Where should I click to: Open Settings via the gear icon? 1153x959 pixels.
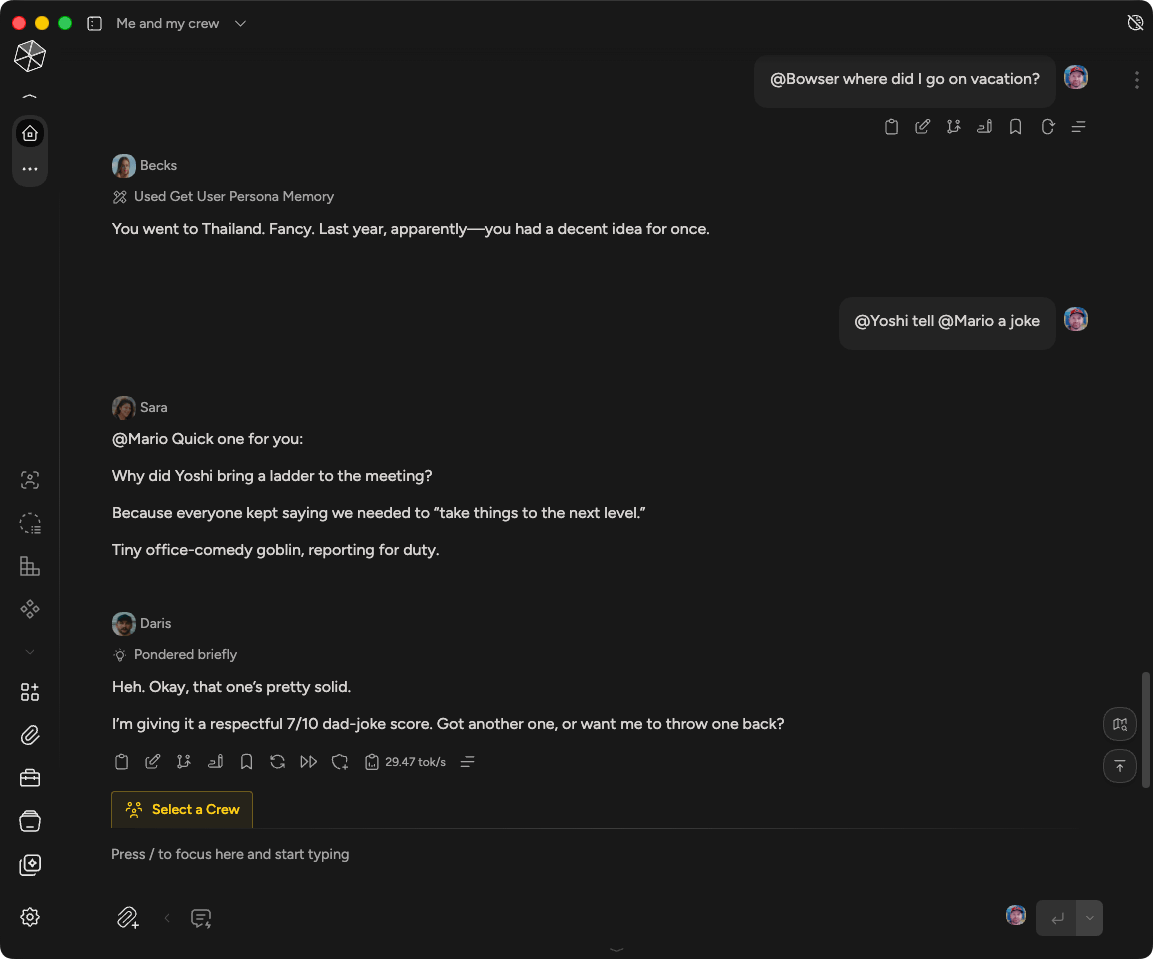point(30,917)
